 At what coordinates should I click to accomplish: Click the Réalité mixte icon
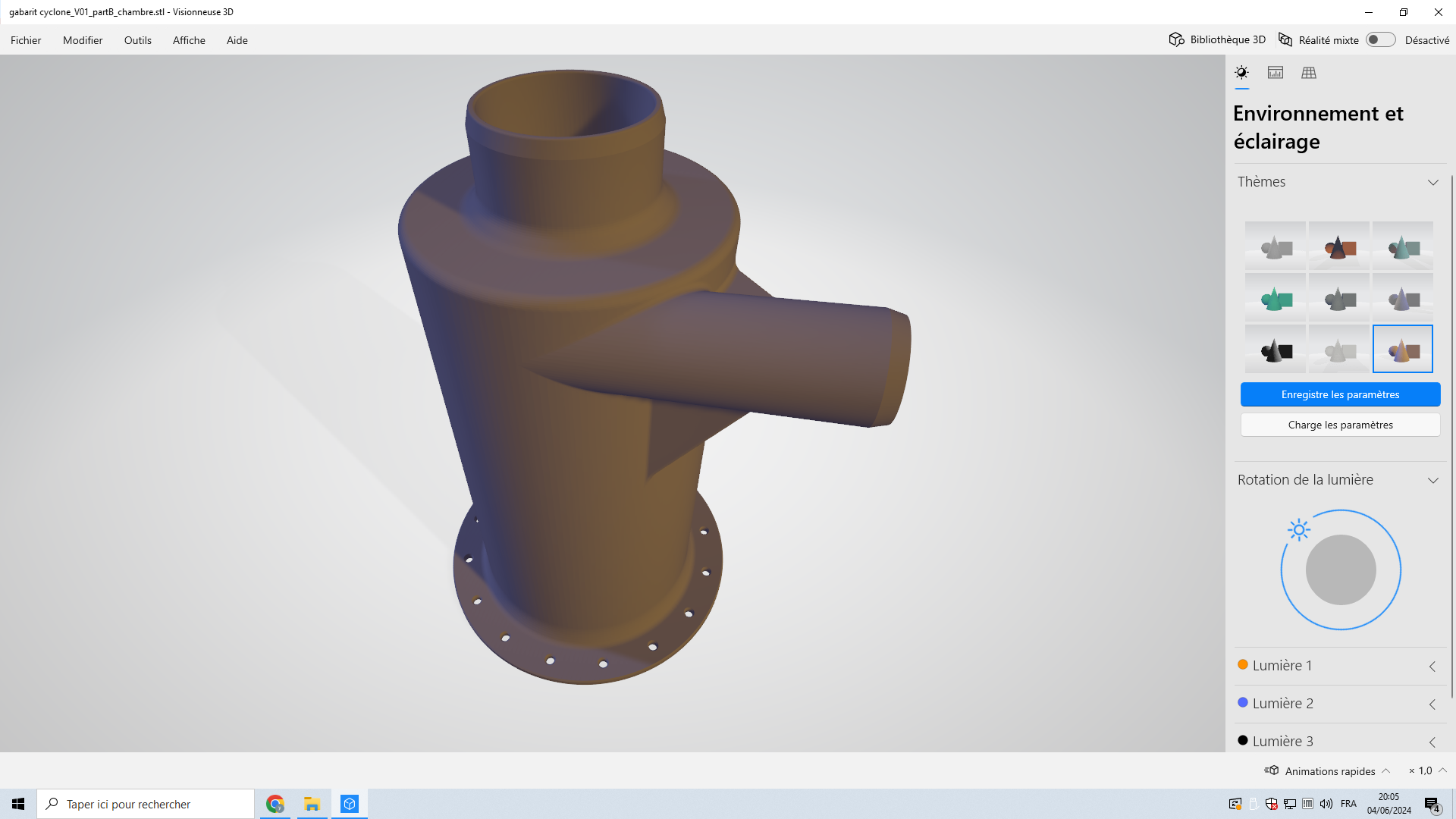tap(1285, 40)
